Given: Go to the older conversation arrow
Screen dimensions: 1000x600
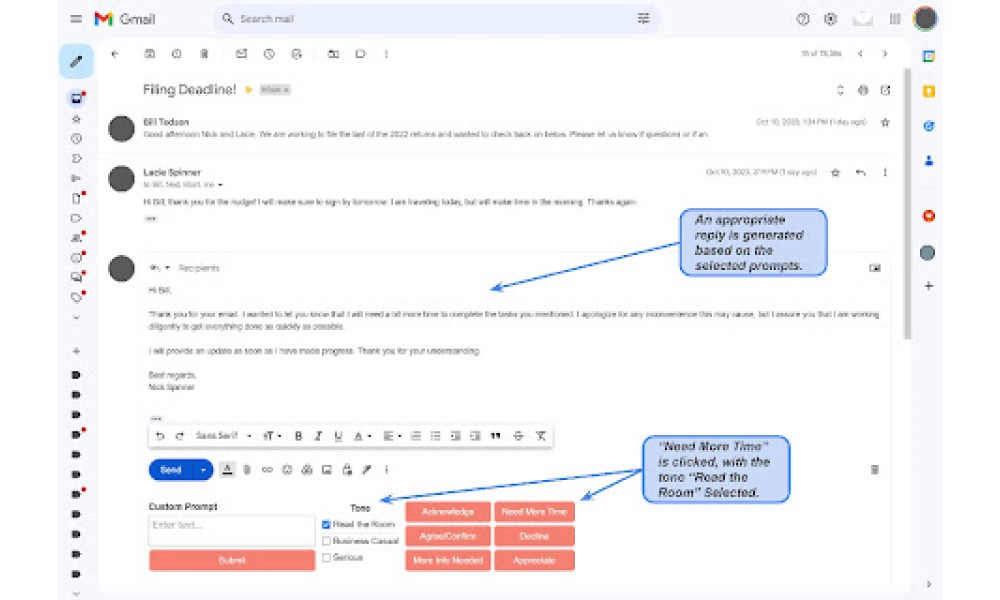Looking at the screenshot, I should 885,54.
